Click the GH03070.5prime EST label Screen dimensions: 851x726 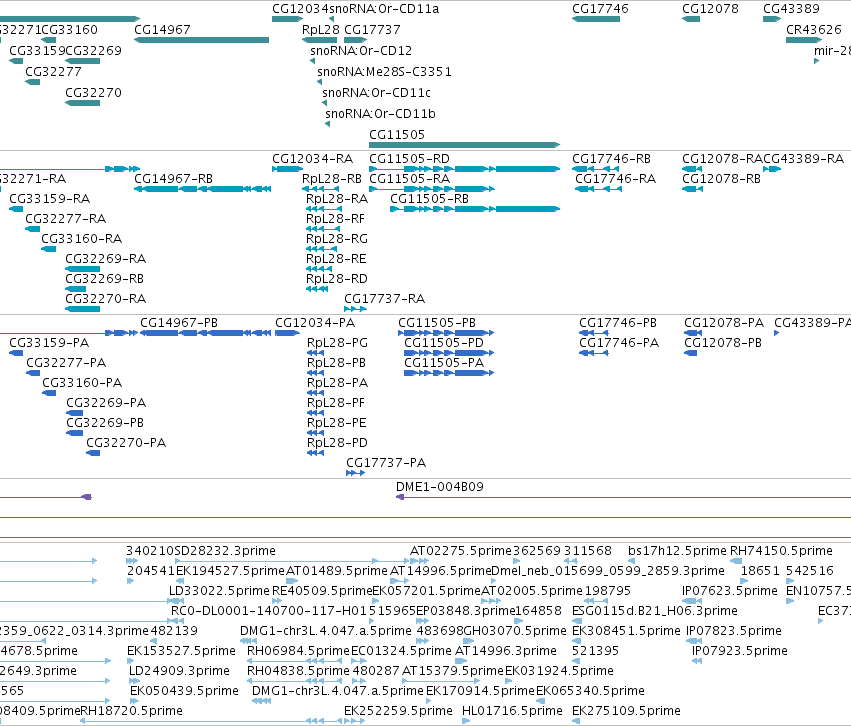click(516, 631)
